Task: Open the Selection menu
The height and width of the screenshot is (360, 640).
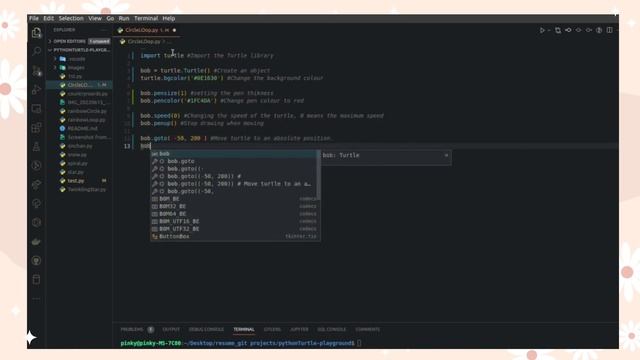Action: click(71, 18)
